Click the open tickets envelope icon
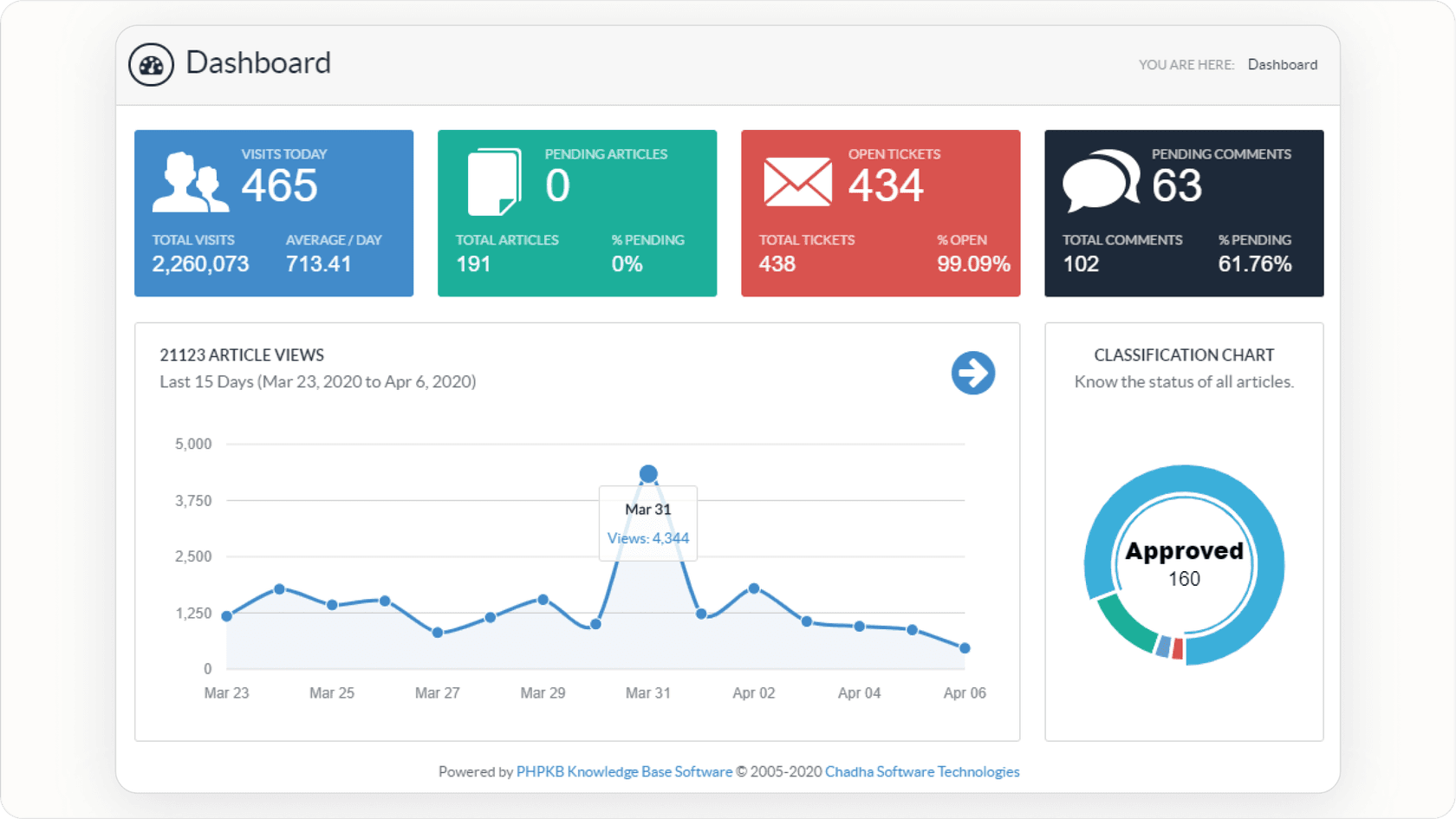1456x819 pixels. tap(797, 183)
